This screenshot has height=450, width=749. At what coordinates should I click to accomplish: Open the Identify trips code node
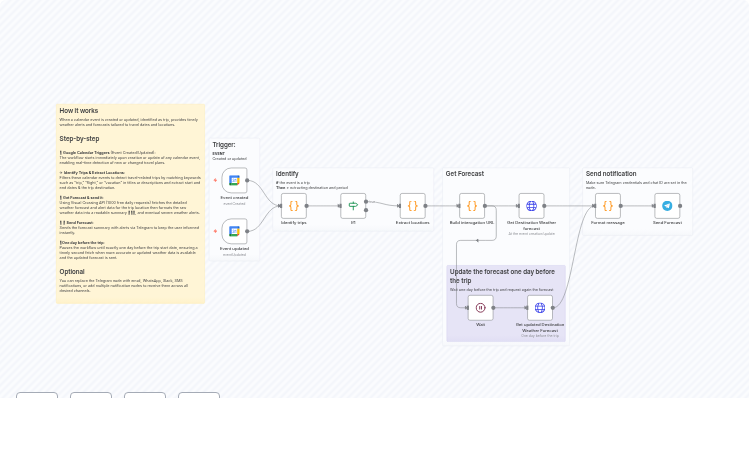click(294, 206)
